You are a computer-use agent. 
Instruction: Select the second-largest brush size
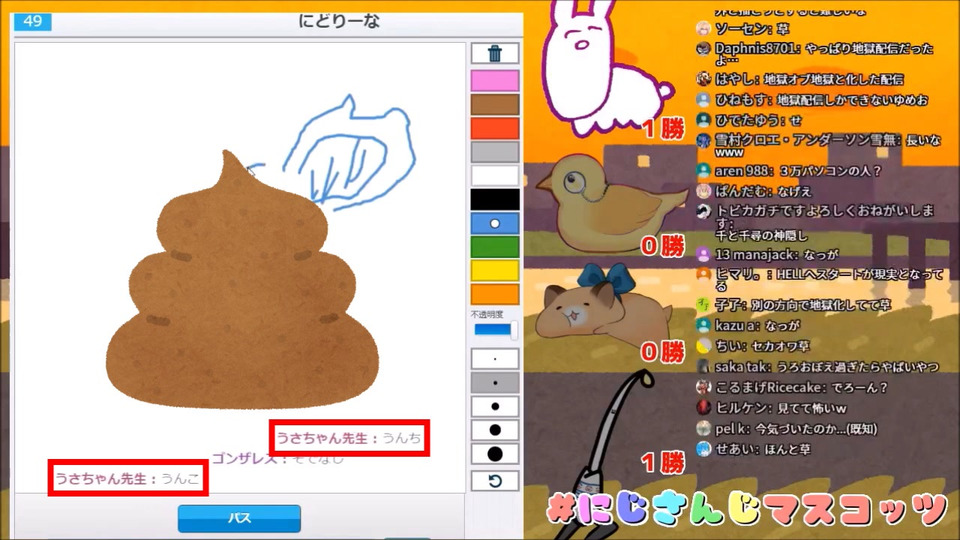coord(495,430)
